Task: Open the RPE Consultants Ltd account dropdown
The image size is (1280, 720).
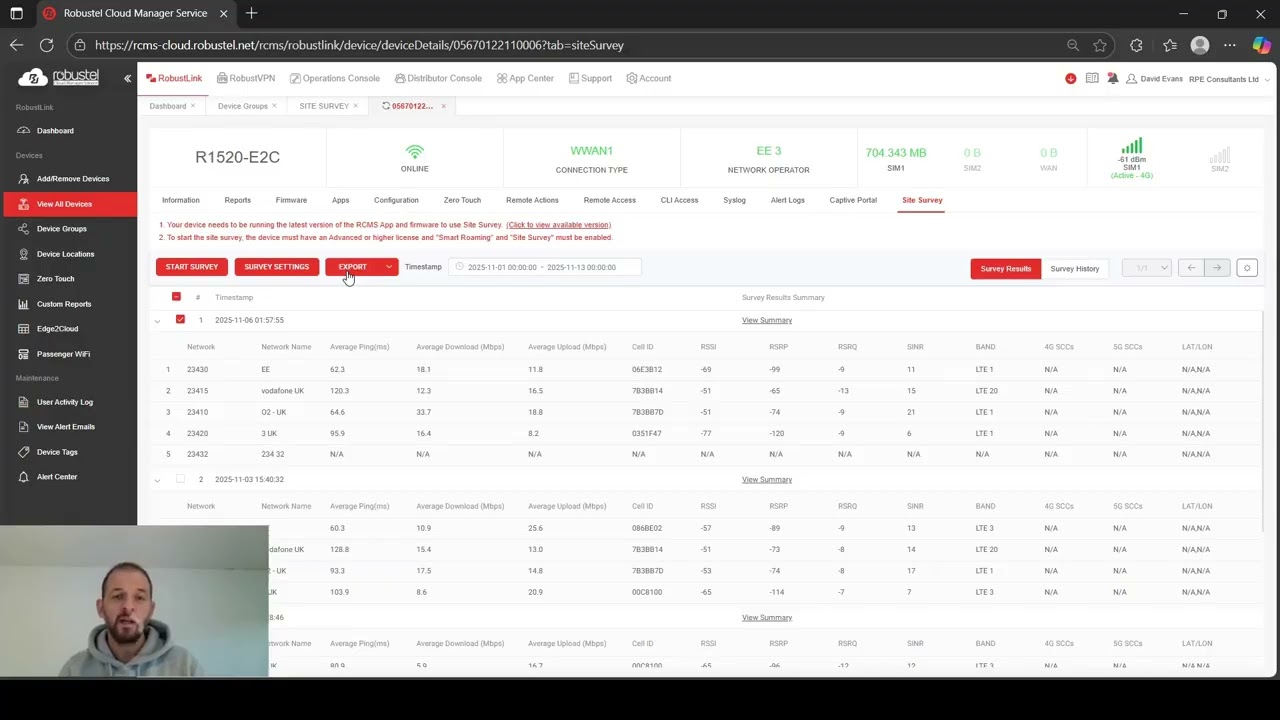Action: pos(1228,79)
